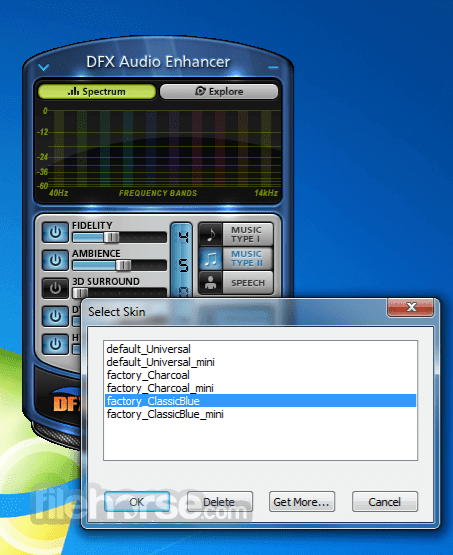Confirm skin selection with OK

click(x=137, y=502)
